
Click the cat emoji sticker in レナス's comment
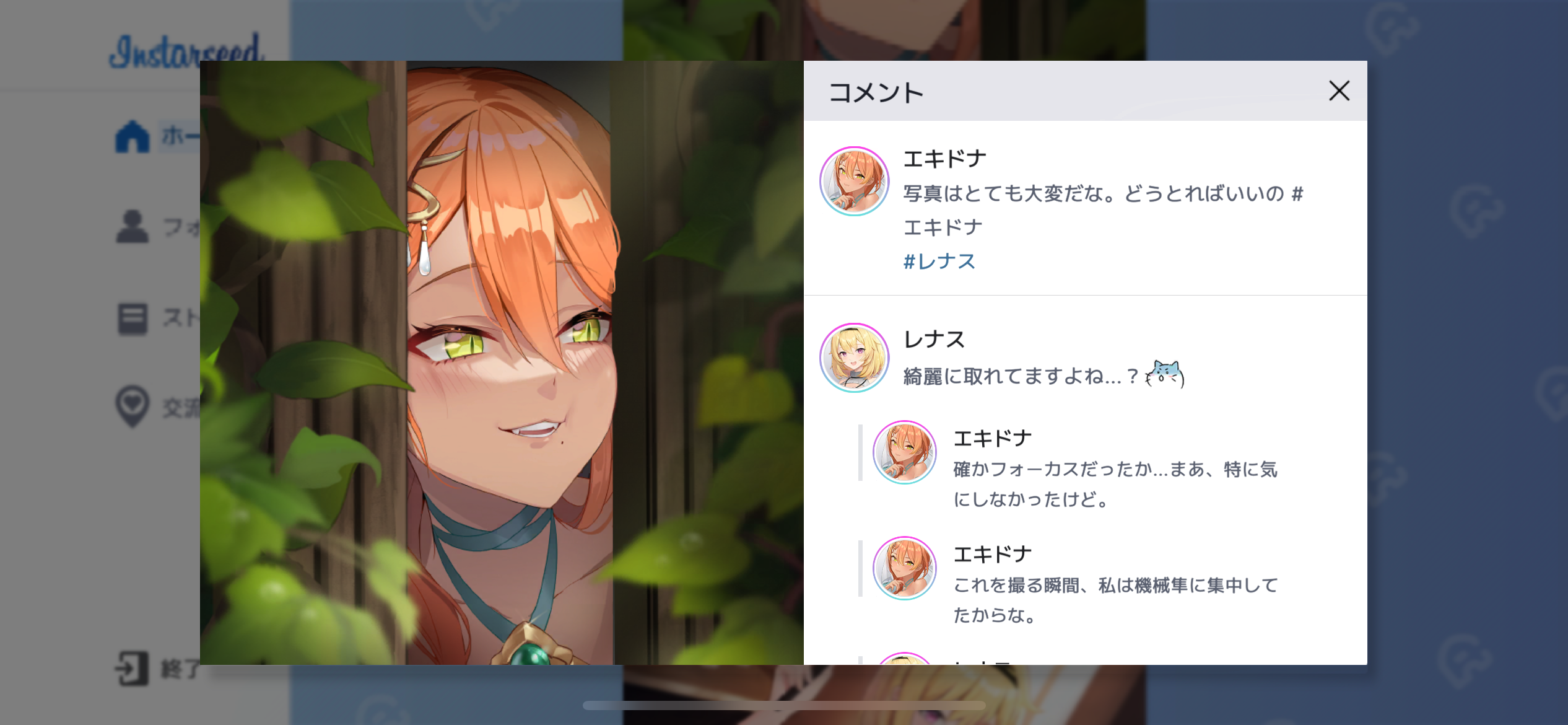1165,374
